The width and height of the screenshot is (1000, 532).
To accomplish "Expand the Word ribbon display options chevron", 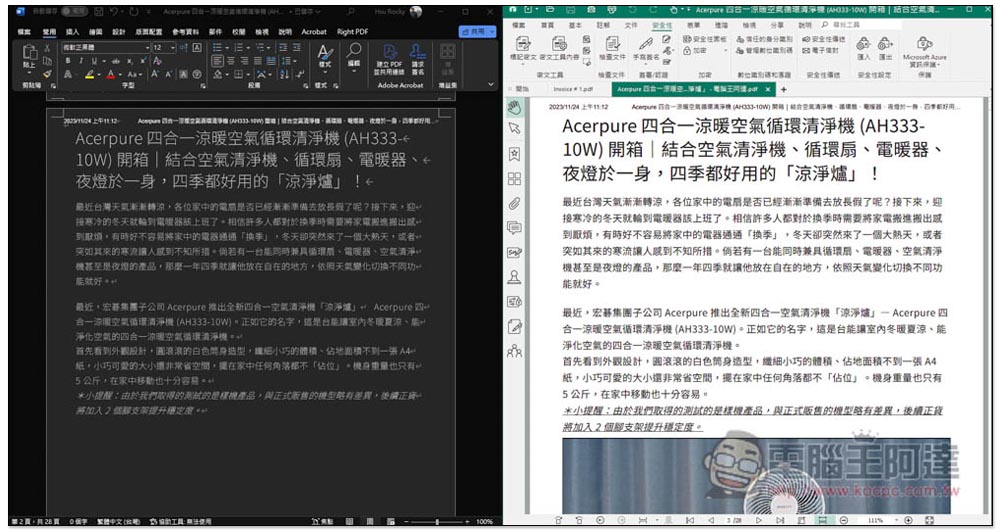I will pos(490,84).
